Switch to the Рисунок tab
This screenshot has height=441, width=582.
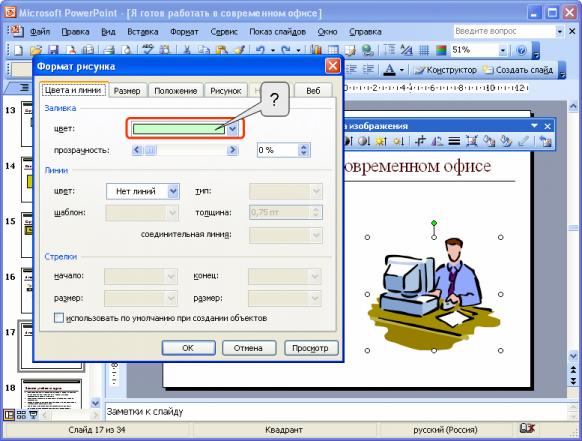tap(226, 91)
